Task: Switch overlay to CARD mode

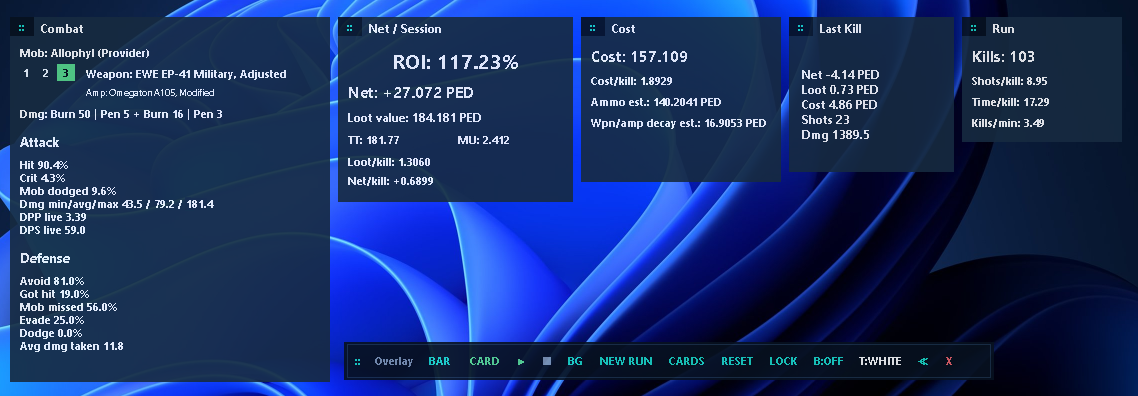Action: coord(484,361)
